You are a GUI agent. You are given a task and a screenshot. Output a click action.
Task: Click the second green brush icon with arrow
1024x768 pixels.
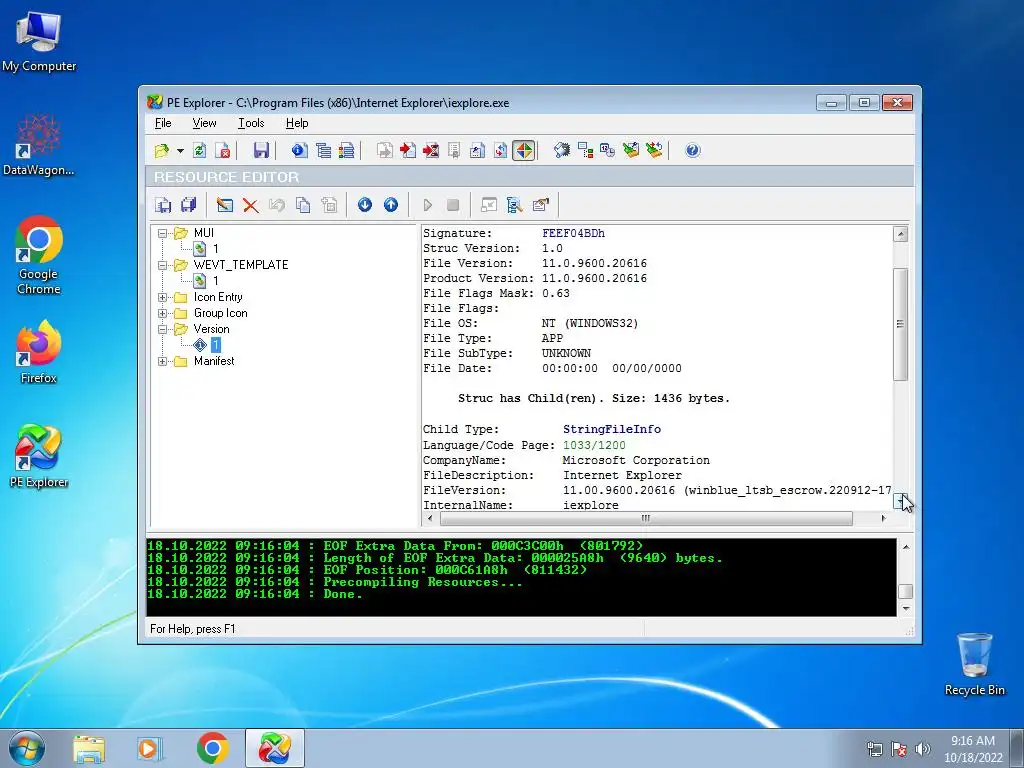[654, 151]
